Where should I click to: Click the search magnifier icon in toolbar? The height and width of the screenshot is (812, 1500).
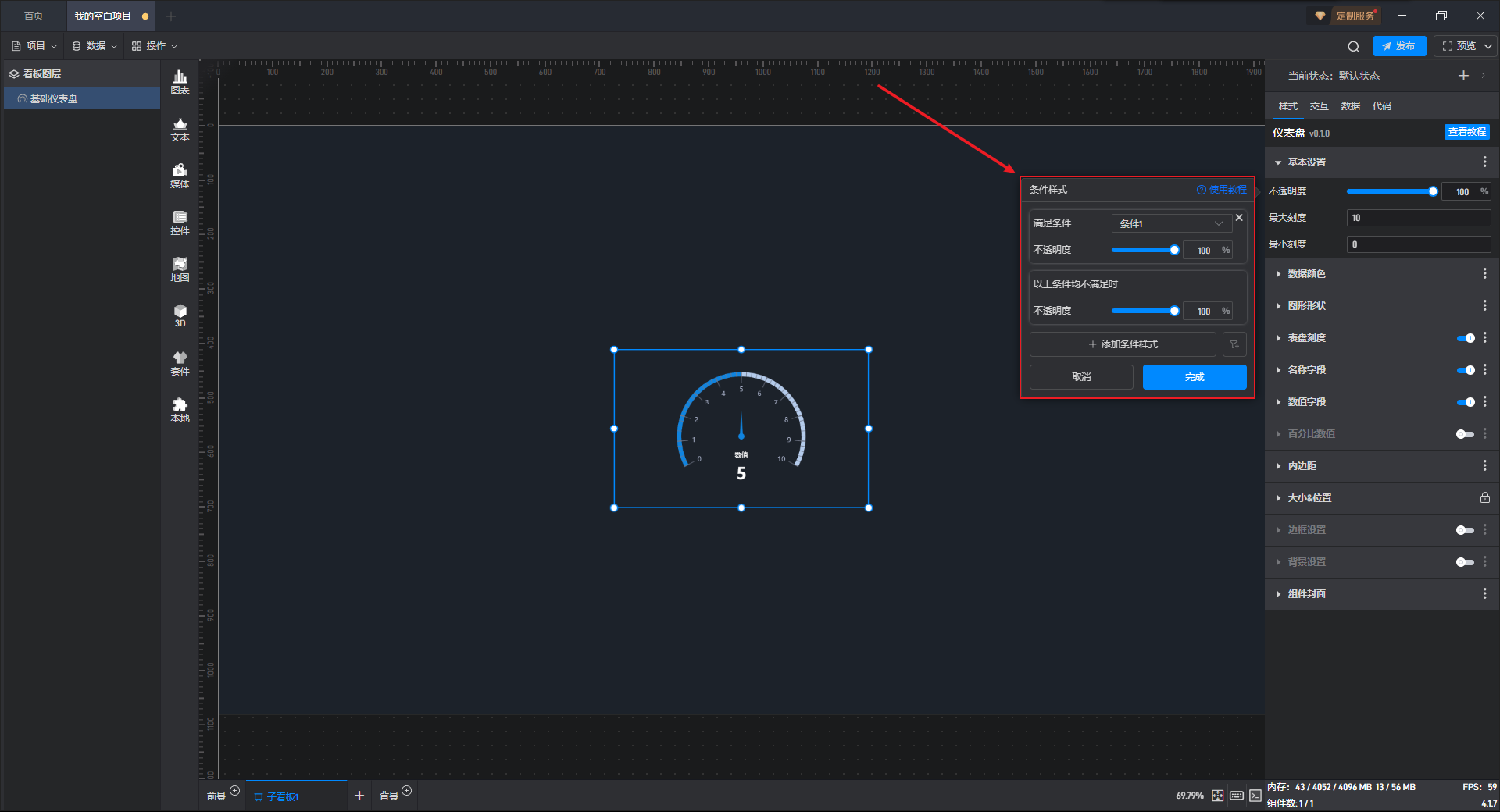pyautogui.click(x=1354, y=47)
